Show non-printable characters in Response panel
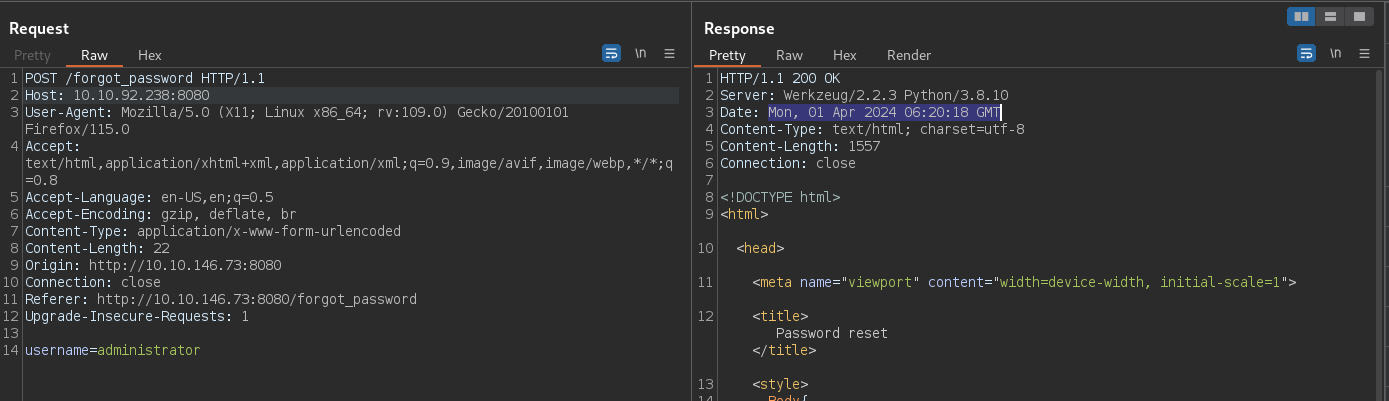1389x401 pixels. [x=1336, y=54]
